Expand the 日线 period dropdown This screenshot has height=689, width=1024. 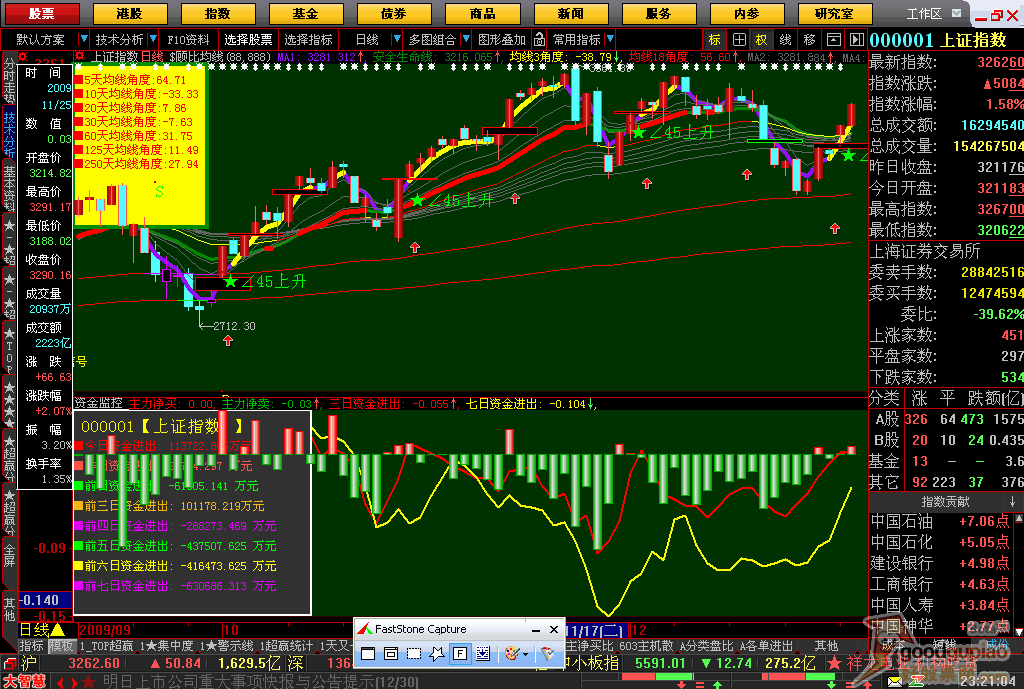pyautogui.click(x=396, y=39)
